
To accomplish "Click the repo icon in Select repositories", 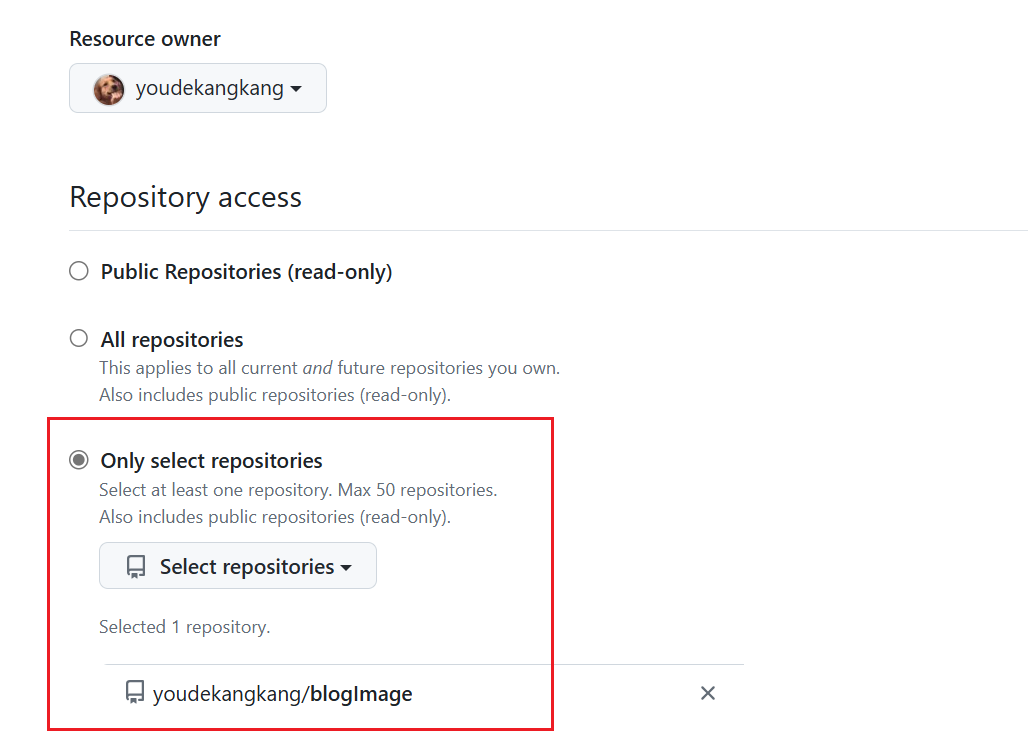I will (136, 567).
